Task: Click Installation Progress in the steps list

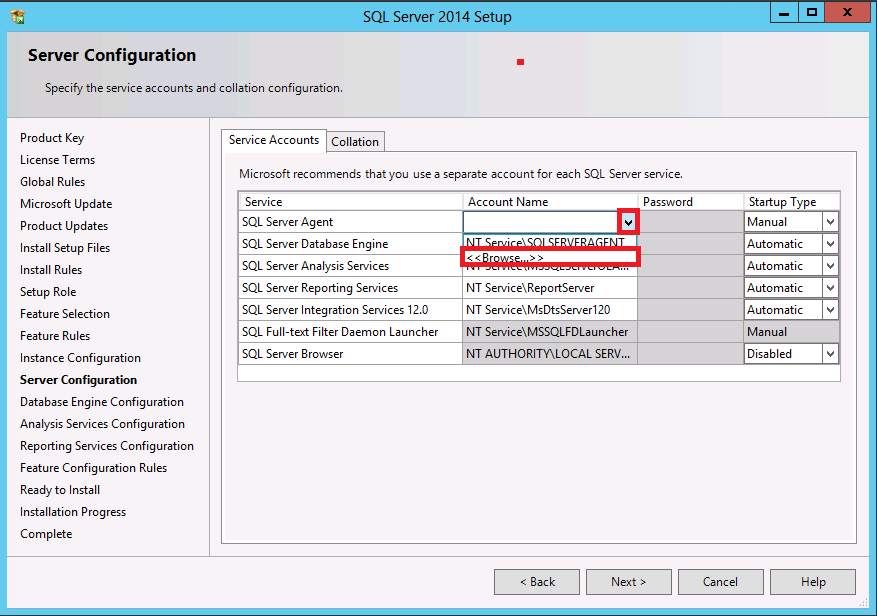Action: tap(73, 512)
